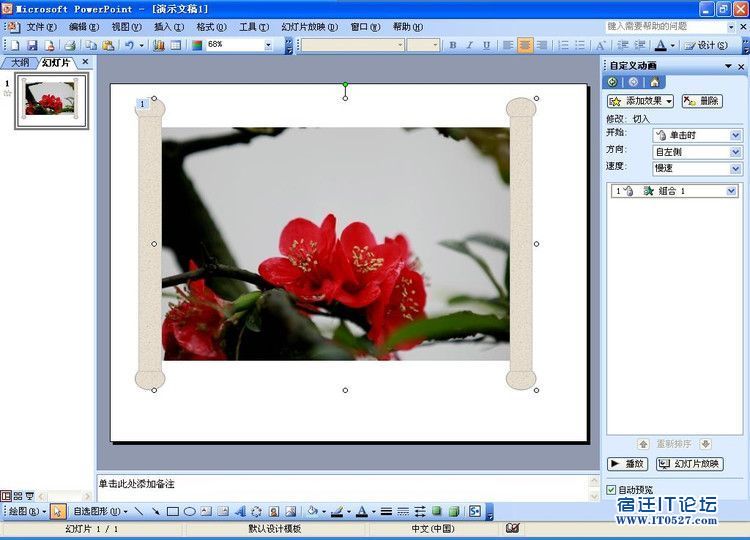Select the Oval drawing tool
Image resolution: width=750 pixels, height=540 pixels.
click(x=189, y=511)
